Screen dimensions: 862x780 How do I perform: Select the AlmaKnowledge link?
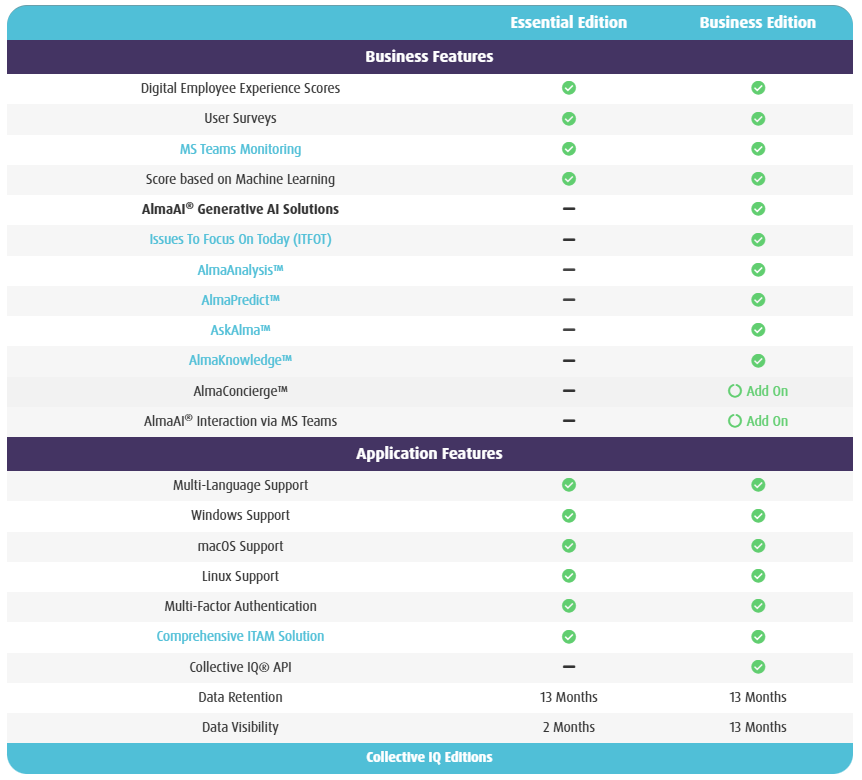[x=240, y=360]
